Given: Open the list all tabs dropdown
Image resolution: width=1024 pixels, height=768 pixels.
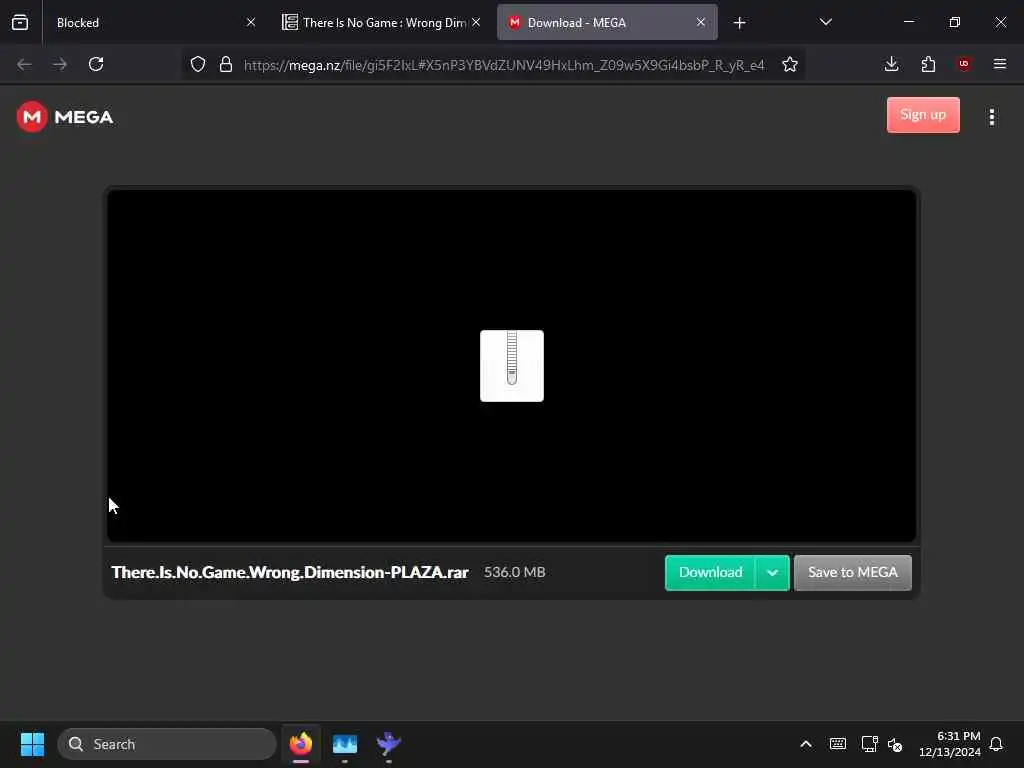Looking at the screenshot, I should (x=825, y=23).
